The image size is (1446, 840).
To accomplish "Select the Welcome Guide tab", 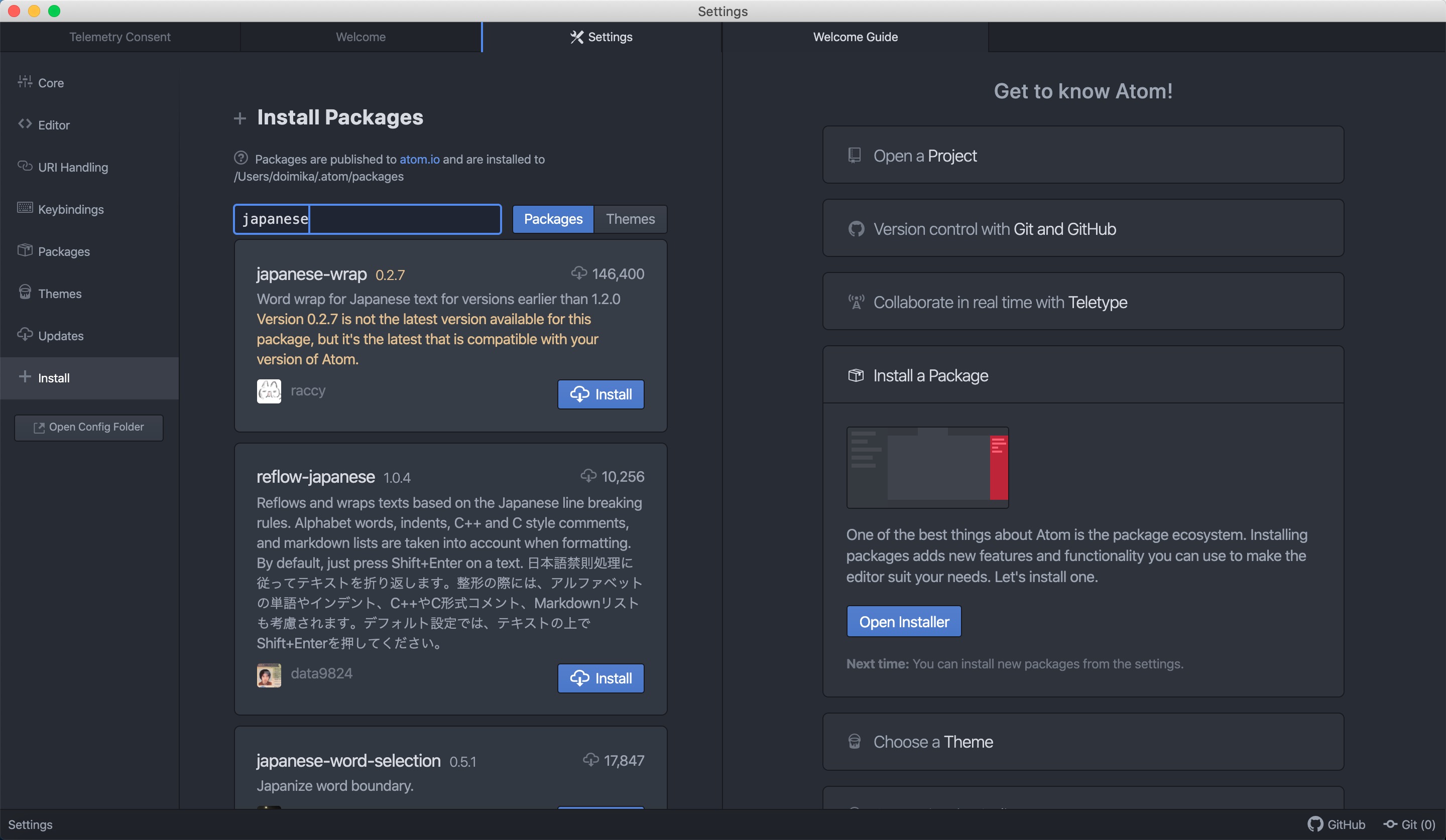I will pos(855,37).
